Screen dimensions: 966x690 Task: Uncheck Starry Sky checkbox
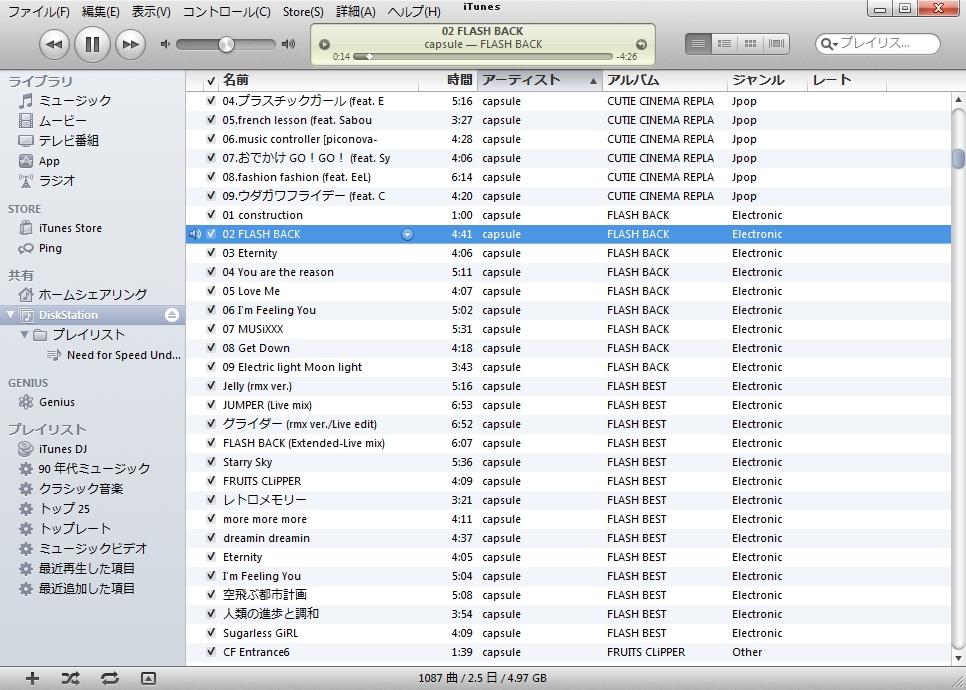pyautogui.click(x=211, y=462)
